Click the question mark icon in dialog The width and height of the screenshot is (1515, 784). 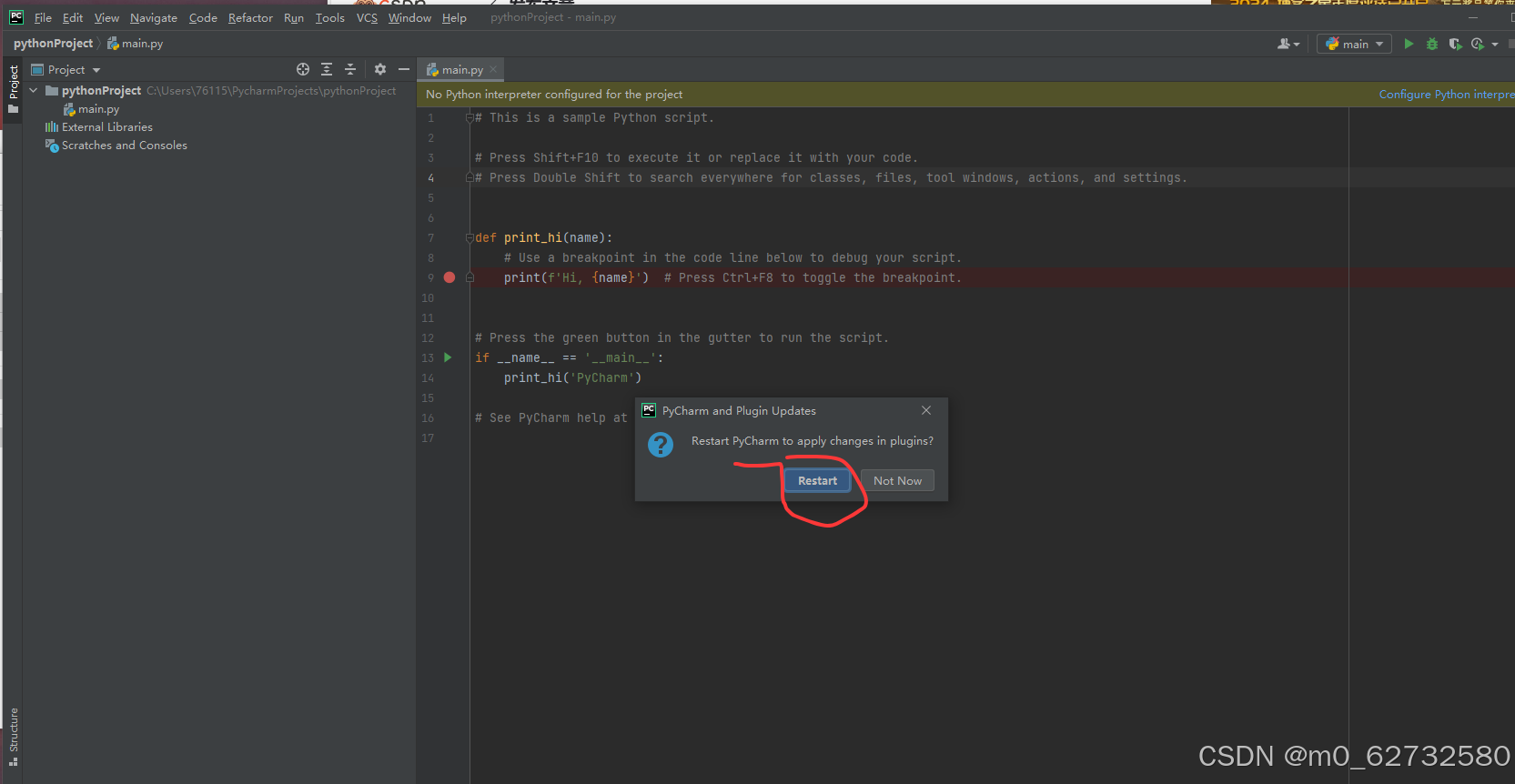coord(661,445)
